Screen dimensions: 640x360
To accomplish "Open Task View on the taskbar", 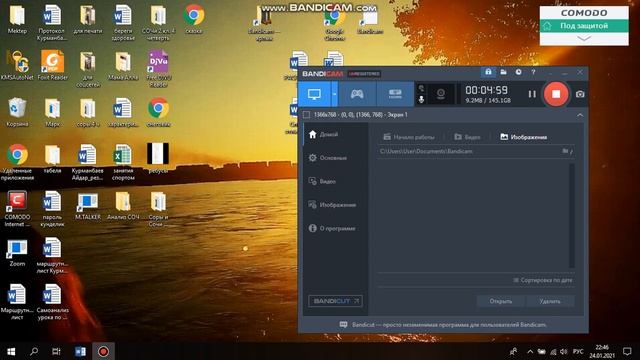I will pos(56,351).
